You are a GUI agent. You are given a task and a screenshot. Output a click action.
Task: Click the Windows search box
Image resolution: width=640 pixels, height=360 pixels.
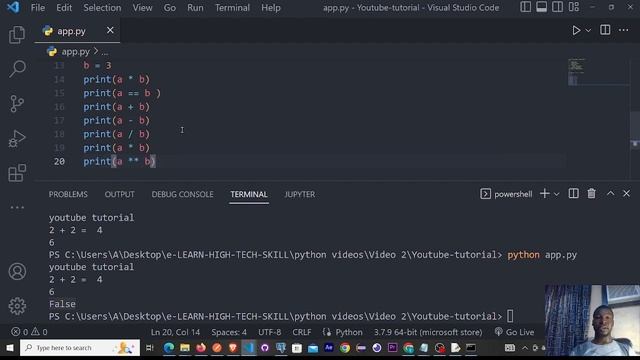coord(80,348)
